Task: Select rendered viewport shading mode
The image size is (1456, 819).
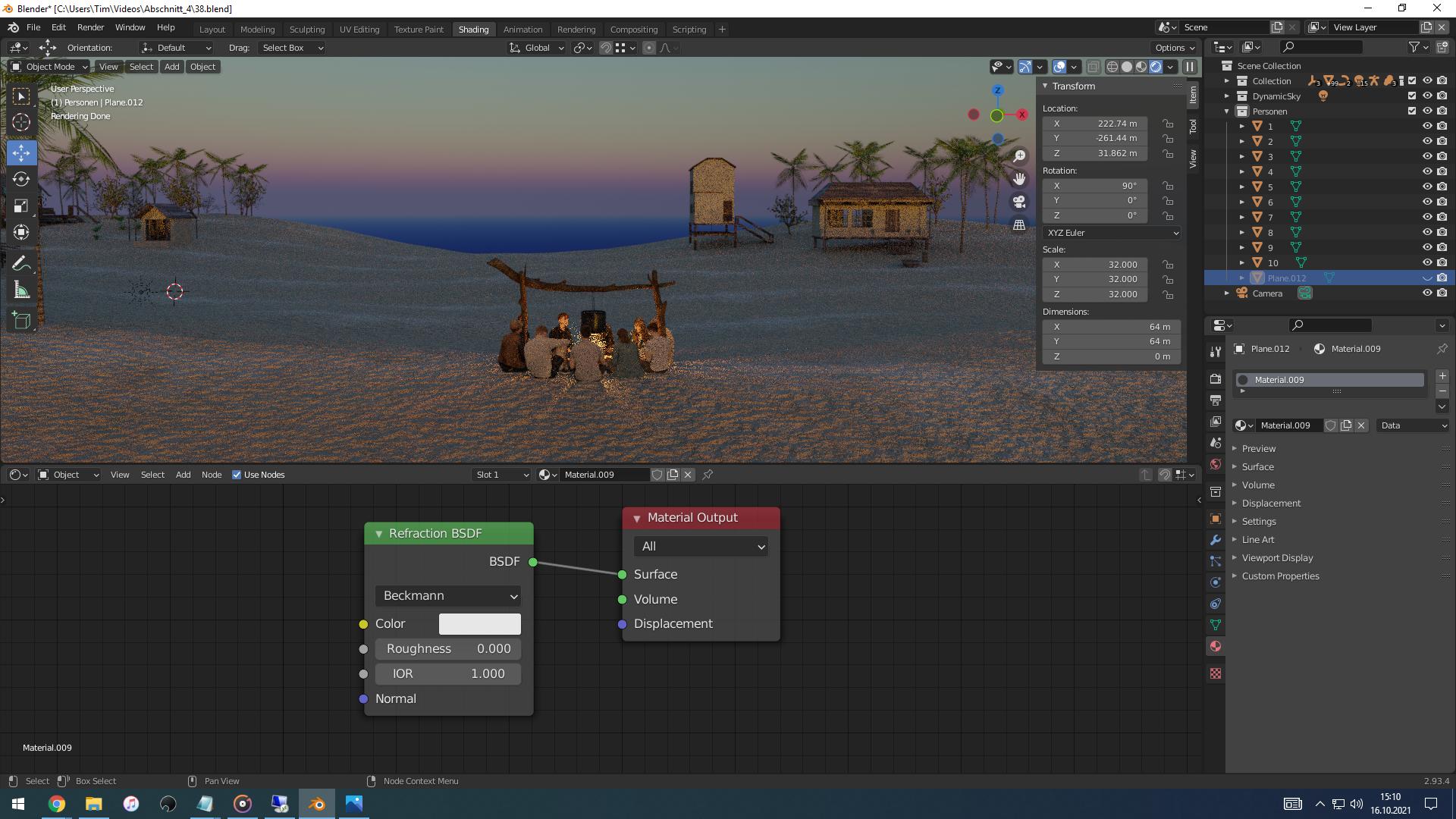Action: point(1156,67)
